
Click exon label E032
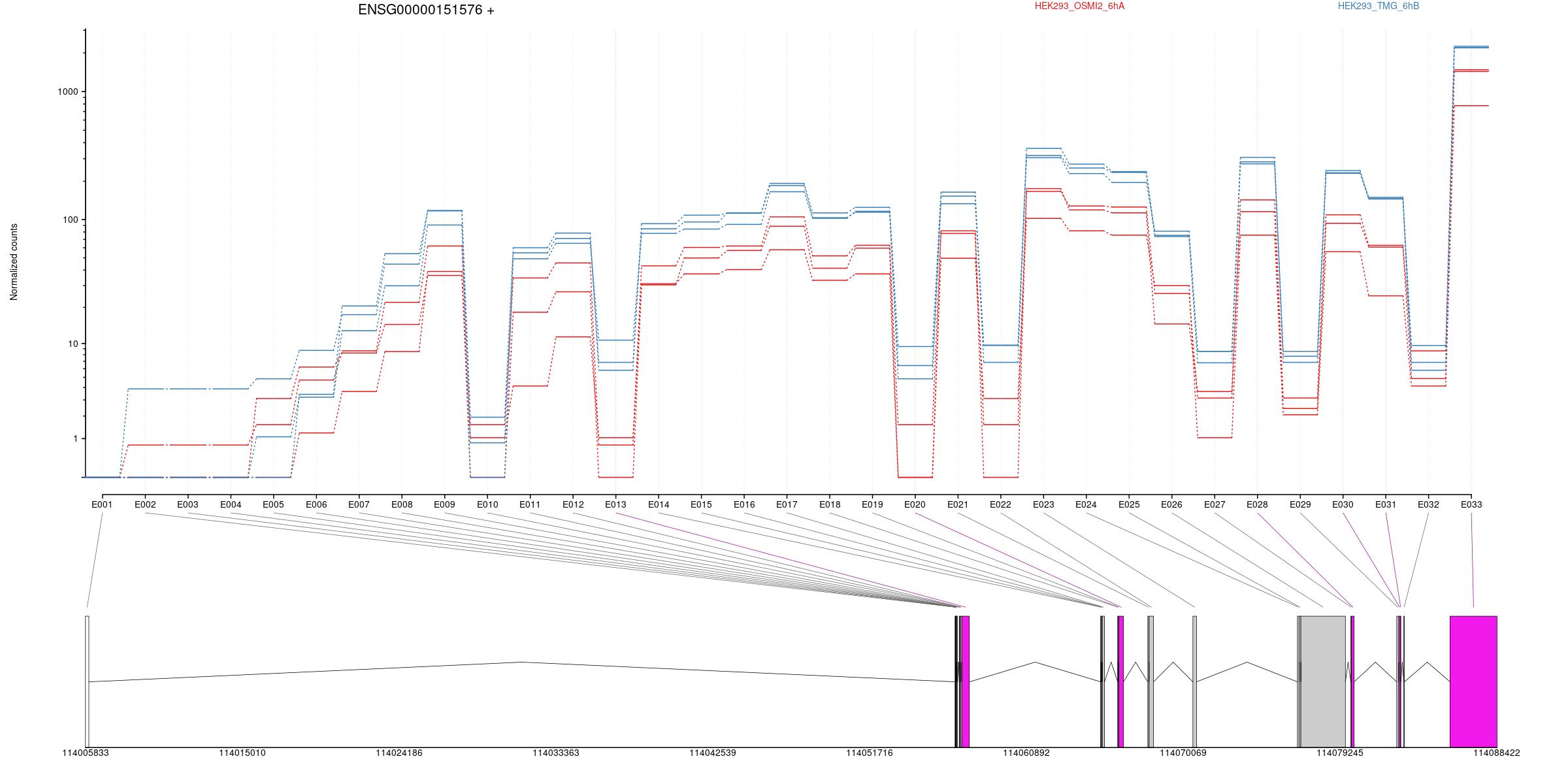[x=1429, y=504]
